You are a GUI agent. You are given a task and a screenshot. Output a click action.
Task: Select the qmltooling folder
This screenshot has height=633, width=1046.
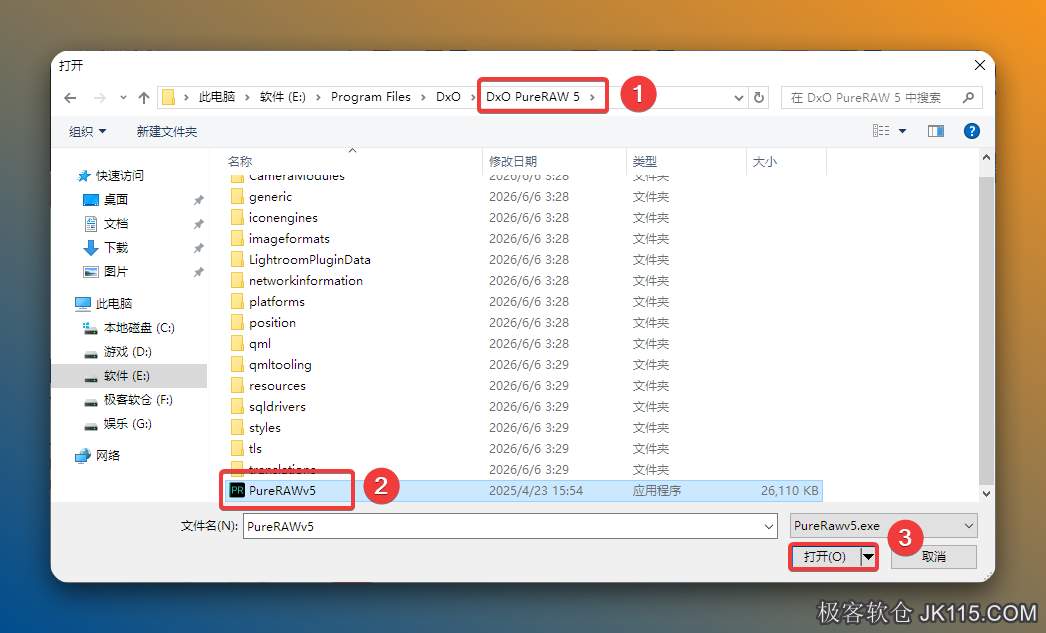[280, 365]
